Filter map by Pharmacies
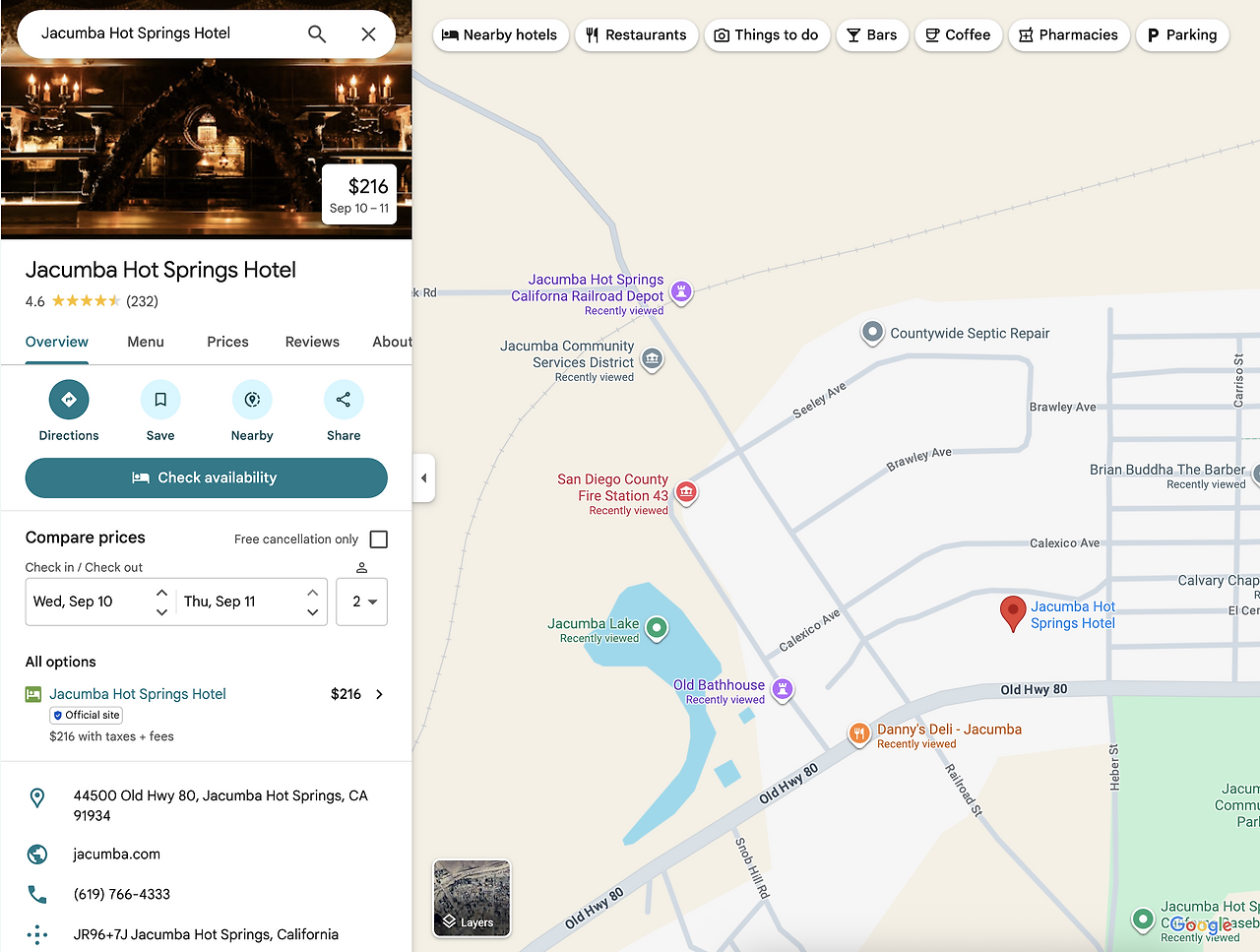Image resolution: width=1260 pixels, height=952 pixels. pos(1069,35)
